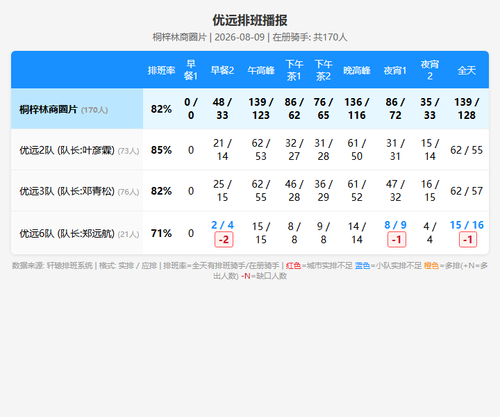Image resolution: width=500 pixels, height=417 pixels.
Task: Click 优远2队's 62 / 53 午高峰 cell
Action: (261, 150)
